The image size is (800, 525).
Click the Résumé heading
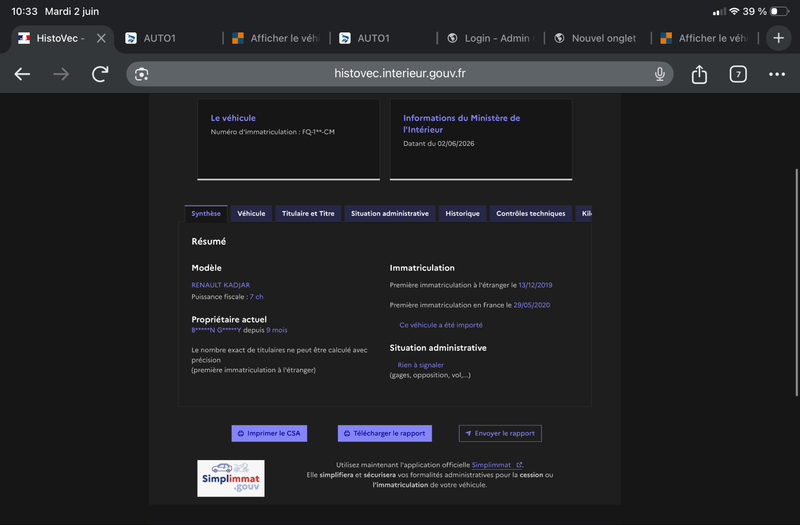pyautogui.click(x=209, y=241)
